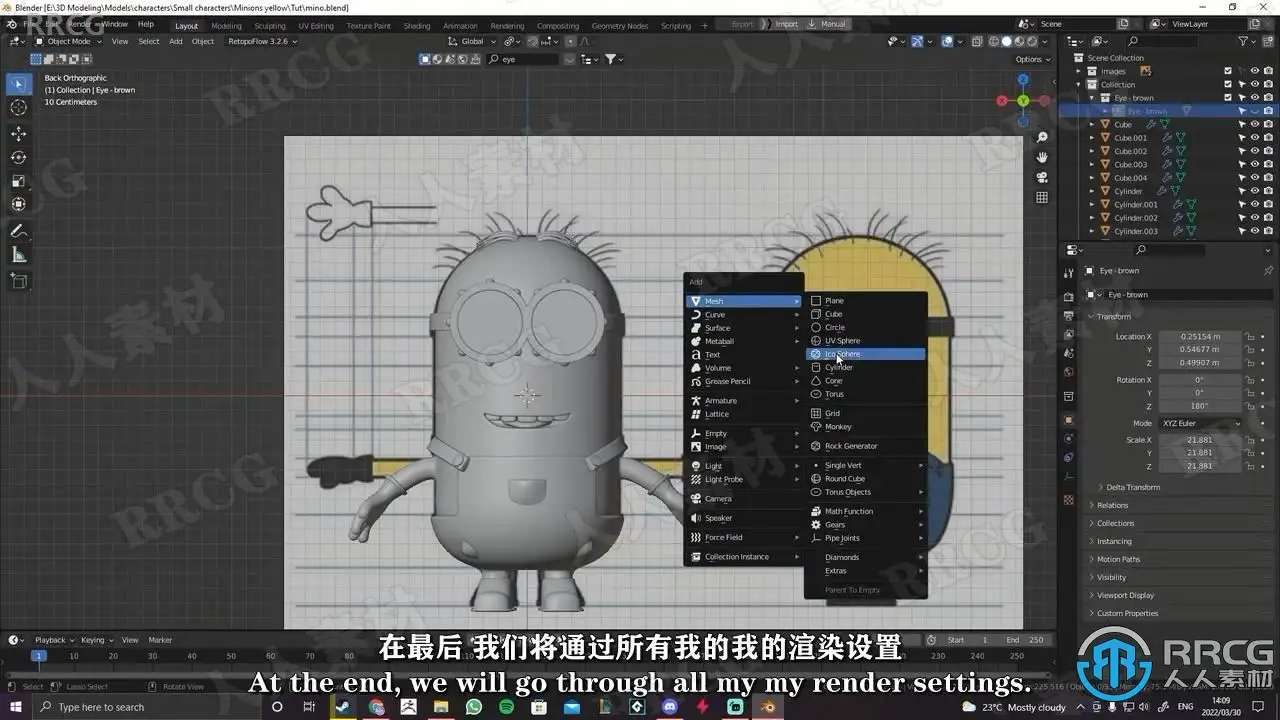Choose the Add Cube tool
The image size is (1280, 720).
19,281
